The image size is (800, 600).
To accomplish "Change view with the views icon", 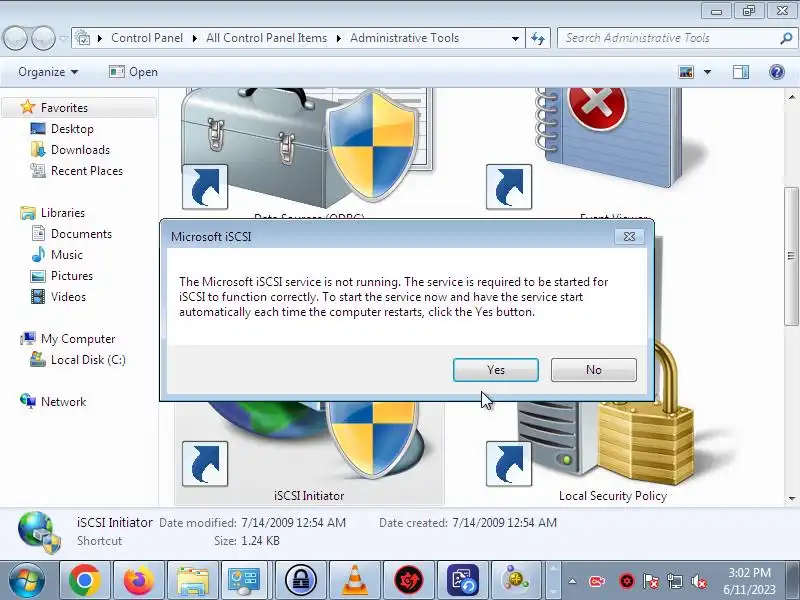I will pos(686,72).
